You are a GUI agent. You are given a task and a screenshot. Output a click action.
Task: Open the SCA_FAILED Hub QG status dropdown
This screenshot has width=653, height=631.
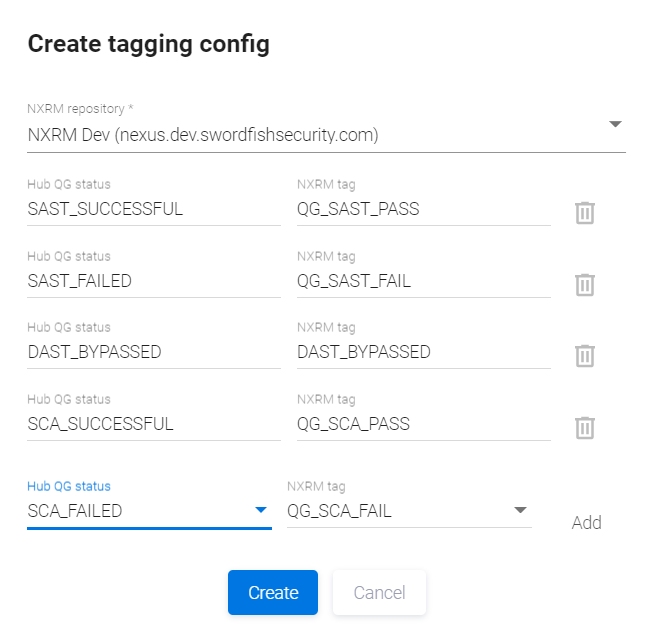261,510
